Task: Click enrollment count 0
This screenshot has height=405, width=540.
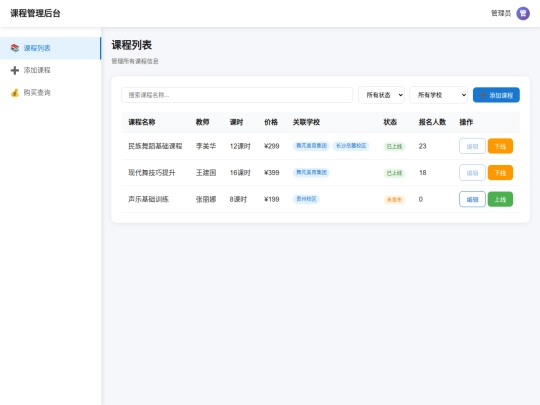Action: [420, 199]
